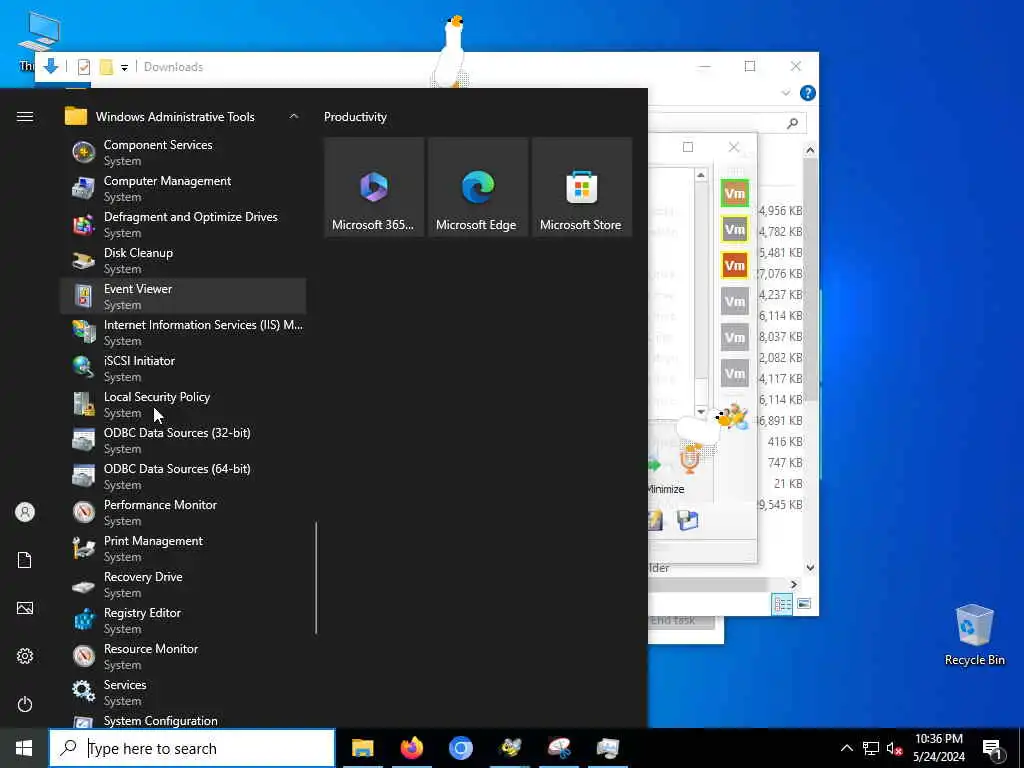
Task: Select the 4,956 KB file size entry
Action: (x=780, y=211)
